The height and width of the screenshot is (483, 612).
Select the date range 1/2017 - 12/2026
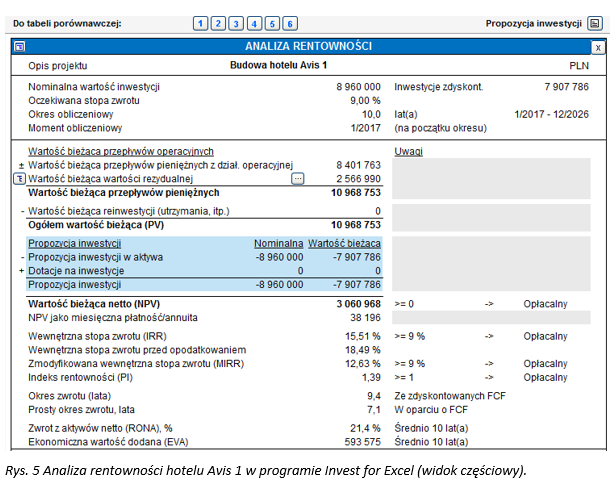coord(551,114)
